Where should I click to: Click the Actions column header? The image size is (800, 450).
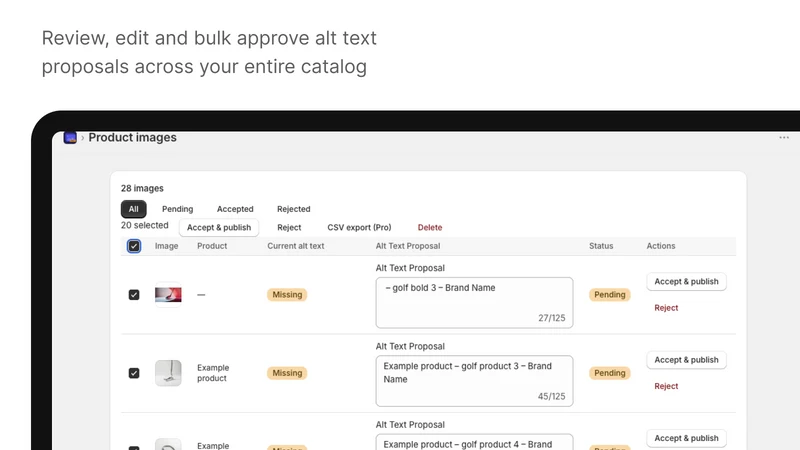pyautogui.click(x=661, y=246)
